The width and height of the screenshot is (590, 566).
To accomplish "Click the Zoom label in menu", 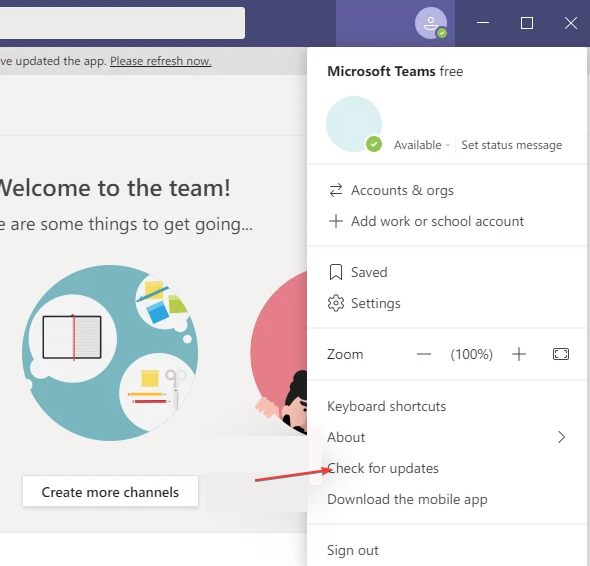I will click(345, 354).
